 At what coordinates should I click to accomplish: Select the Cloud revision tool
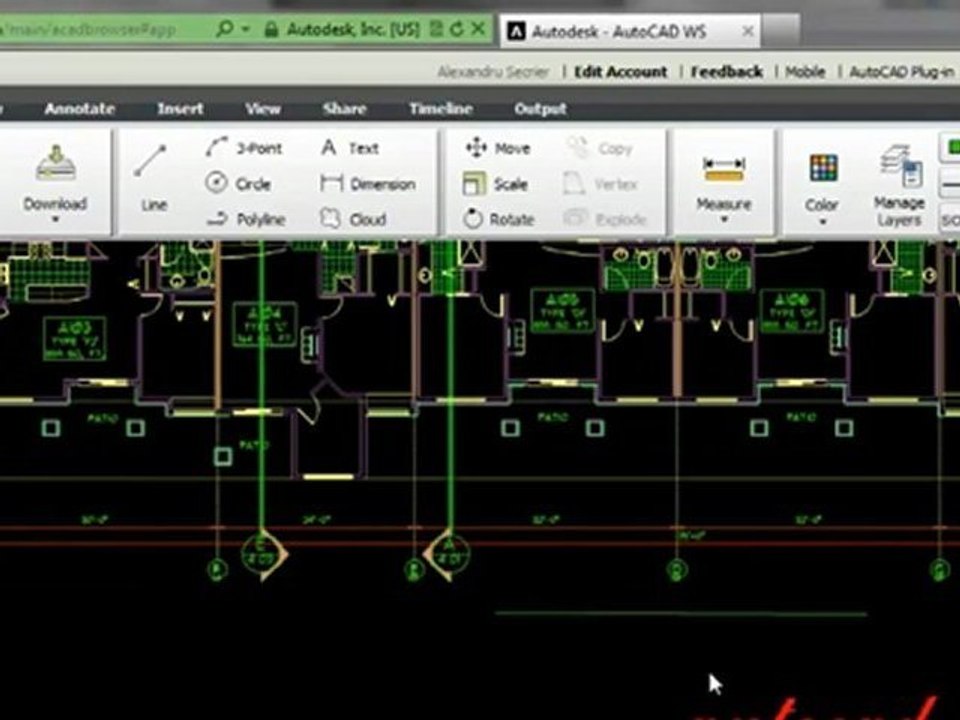(x=353, y=219)
